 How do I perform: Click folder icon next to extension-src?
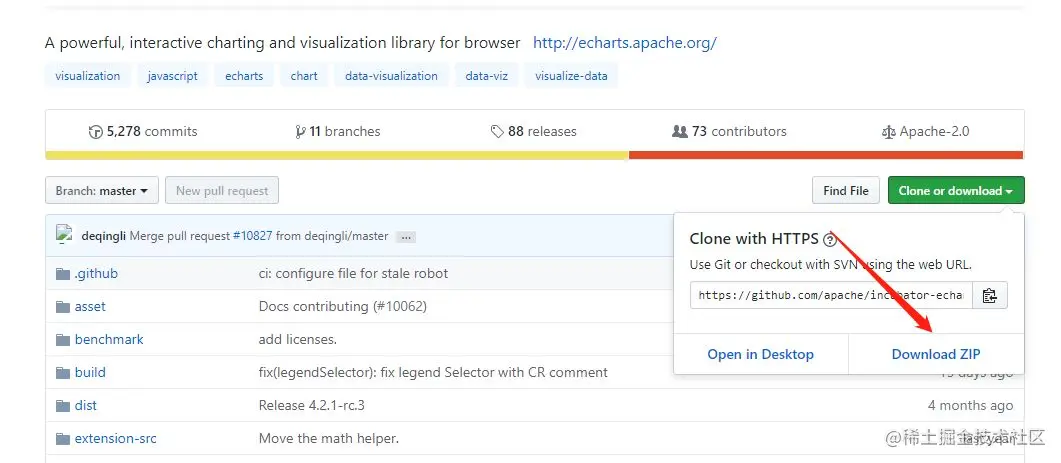[63, 439]
